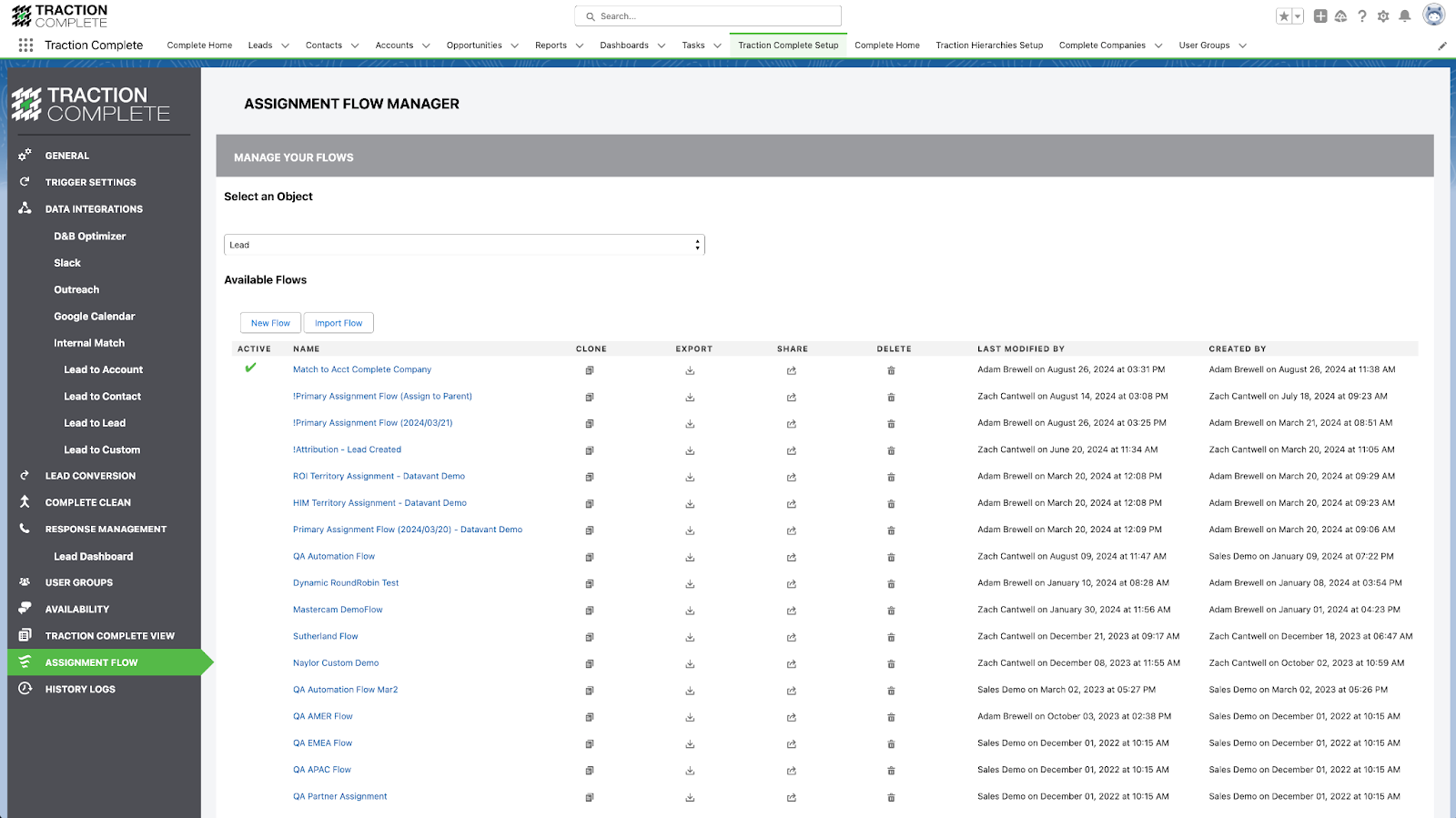Click the active checkmark on first flow
The height and width of the screenshot is (818, 1456).
coord(250,369)
